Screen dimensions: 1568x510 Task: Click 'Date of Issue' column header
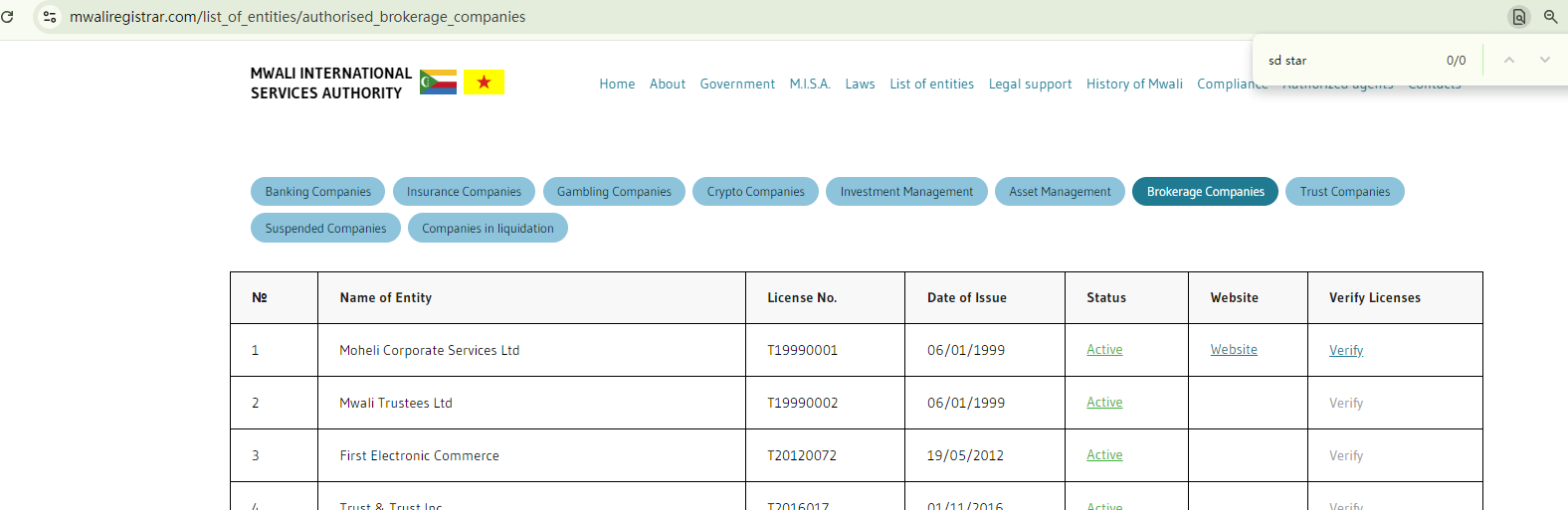point(967,297)
